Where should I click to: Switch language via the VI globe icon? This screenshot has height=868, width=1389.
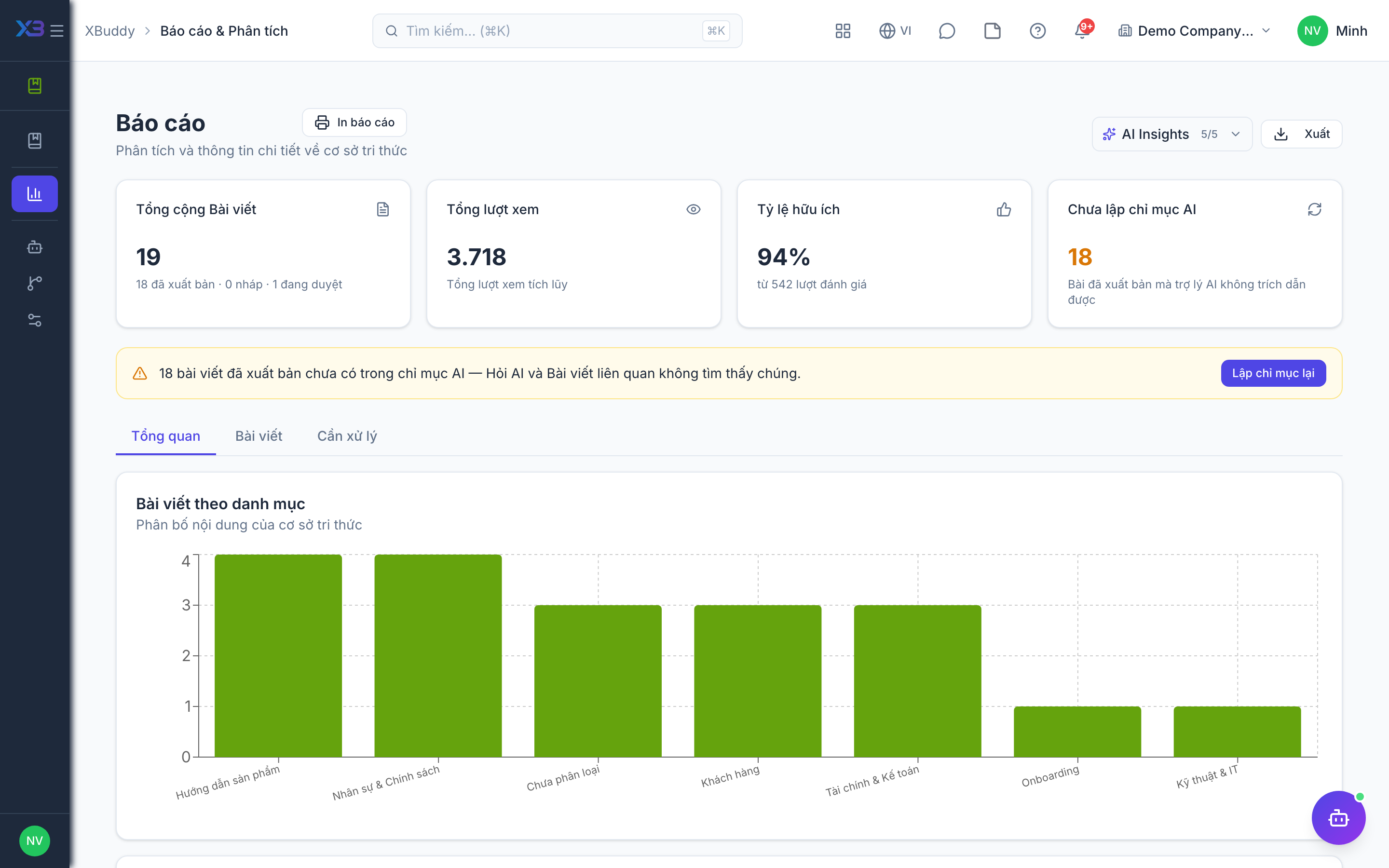tap(895, 30)
